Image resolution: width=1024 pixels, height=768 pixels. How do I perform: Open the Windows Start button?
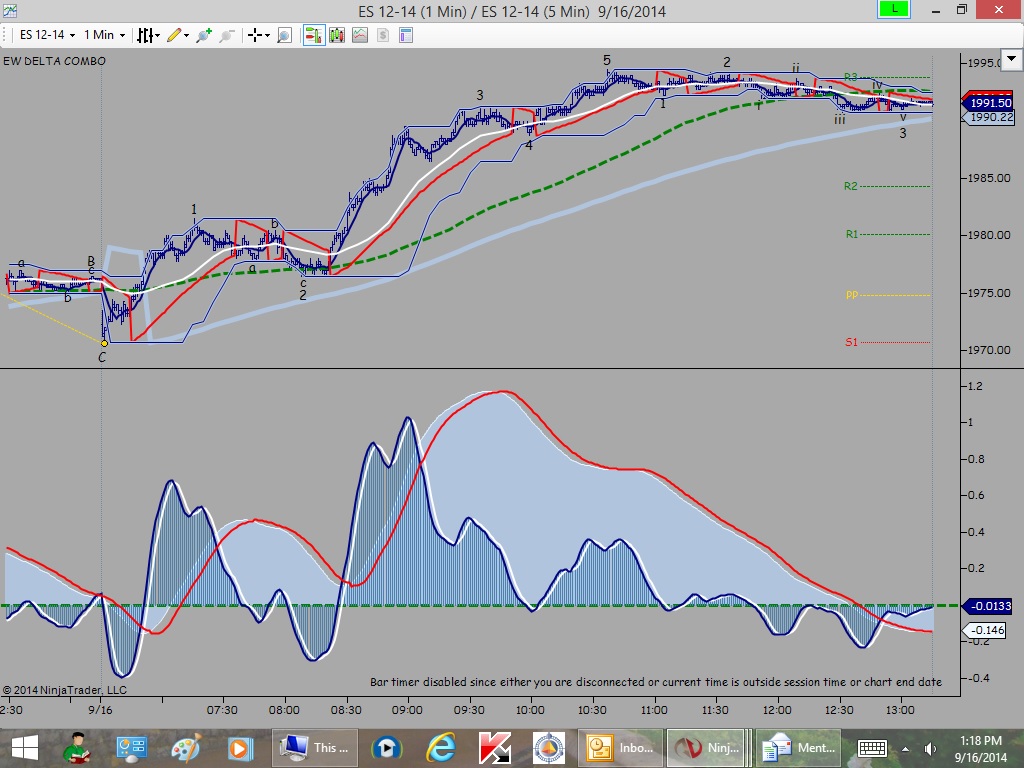click(25, 748)
